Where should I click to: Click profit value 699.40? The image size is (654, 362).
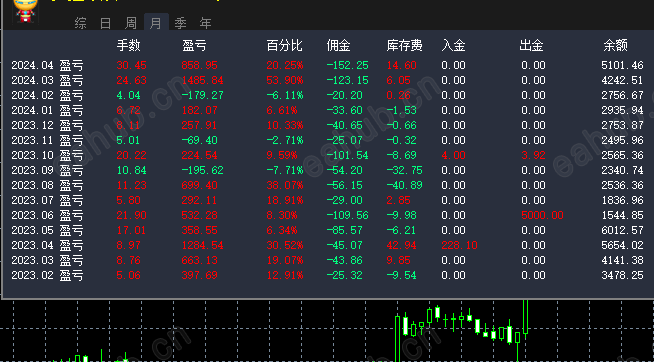click(x=200, y=186)
